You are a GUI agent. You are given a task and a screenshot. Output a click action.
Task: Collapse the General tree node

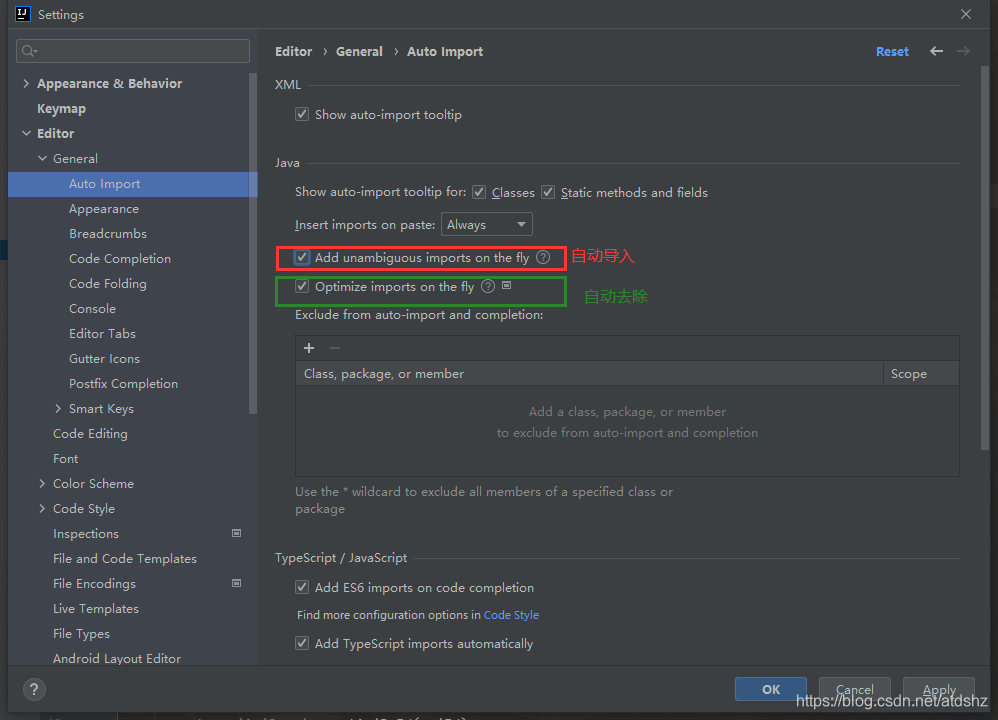coord(42,158)
